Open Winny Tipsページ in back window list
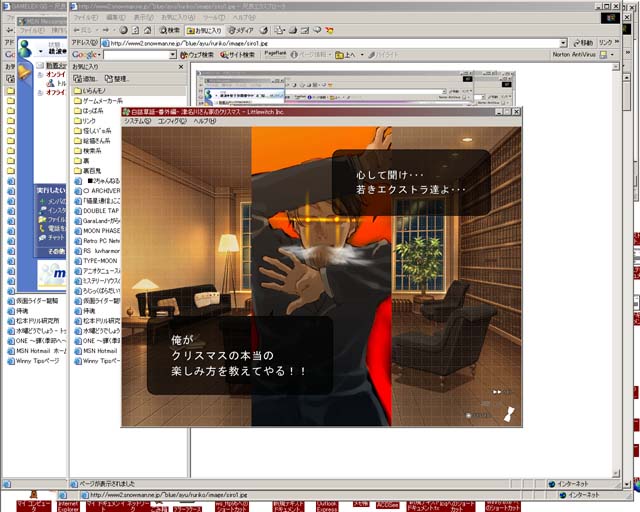Image resolution: width=640 pixels, height=512 pixels. (33, 361)
